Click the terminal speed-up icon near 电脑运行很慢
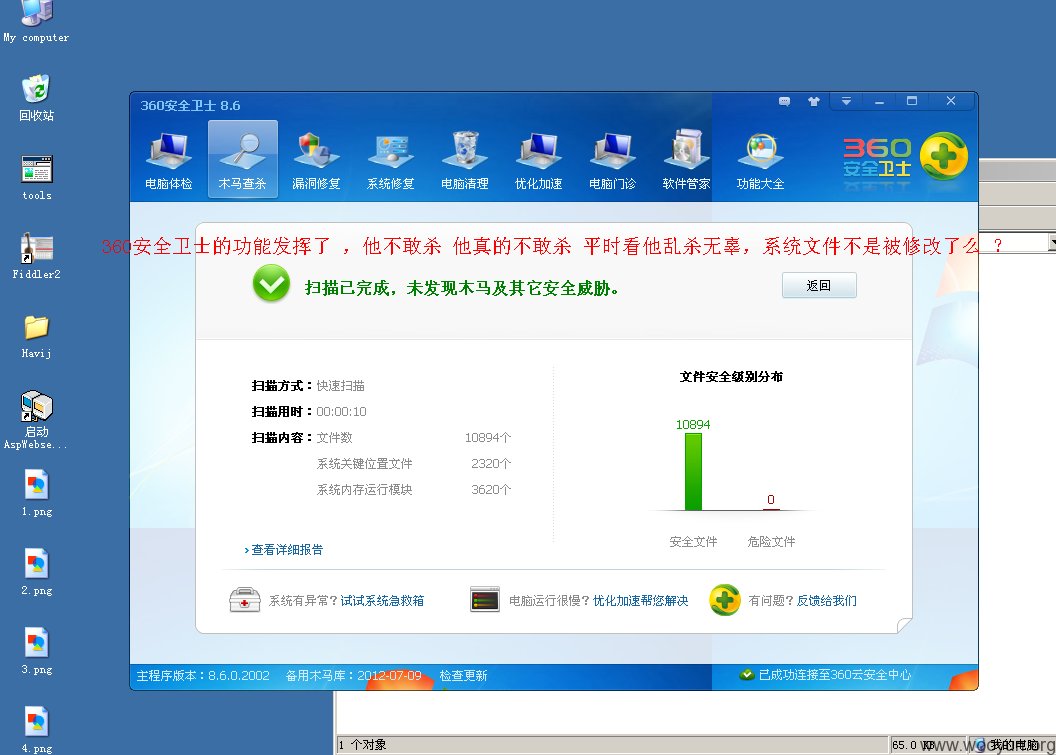 coord(485,599)
